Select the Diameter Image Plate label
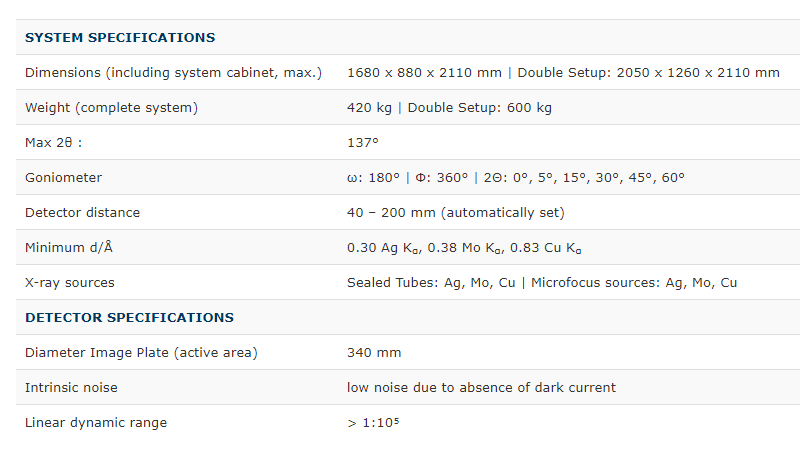 pyautogui.click(x=141, y=353)
